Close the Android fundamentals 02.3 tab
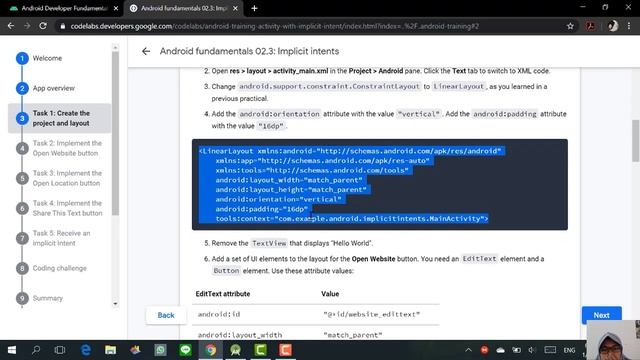This screenshot has width=640, height=360. pos(236,8)
